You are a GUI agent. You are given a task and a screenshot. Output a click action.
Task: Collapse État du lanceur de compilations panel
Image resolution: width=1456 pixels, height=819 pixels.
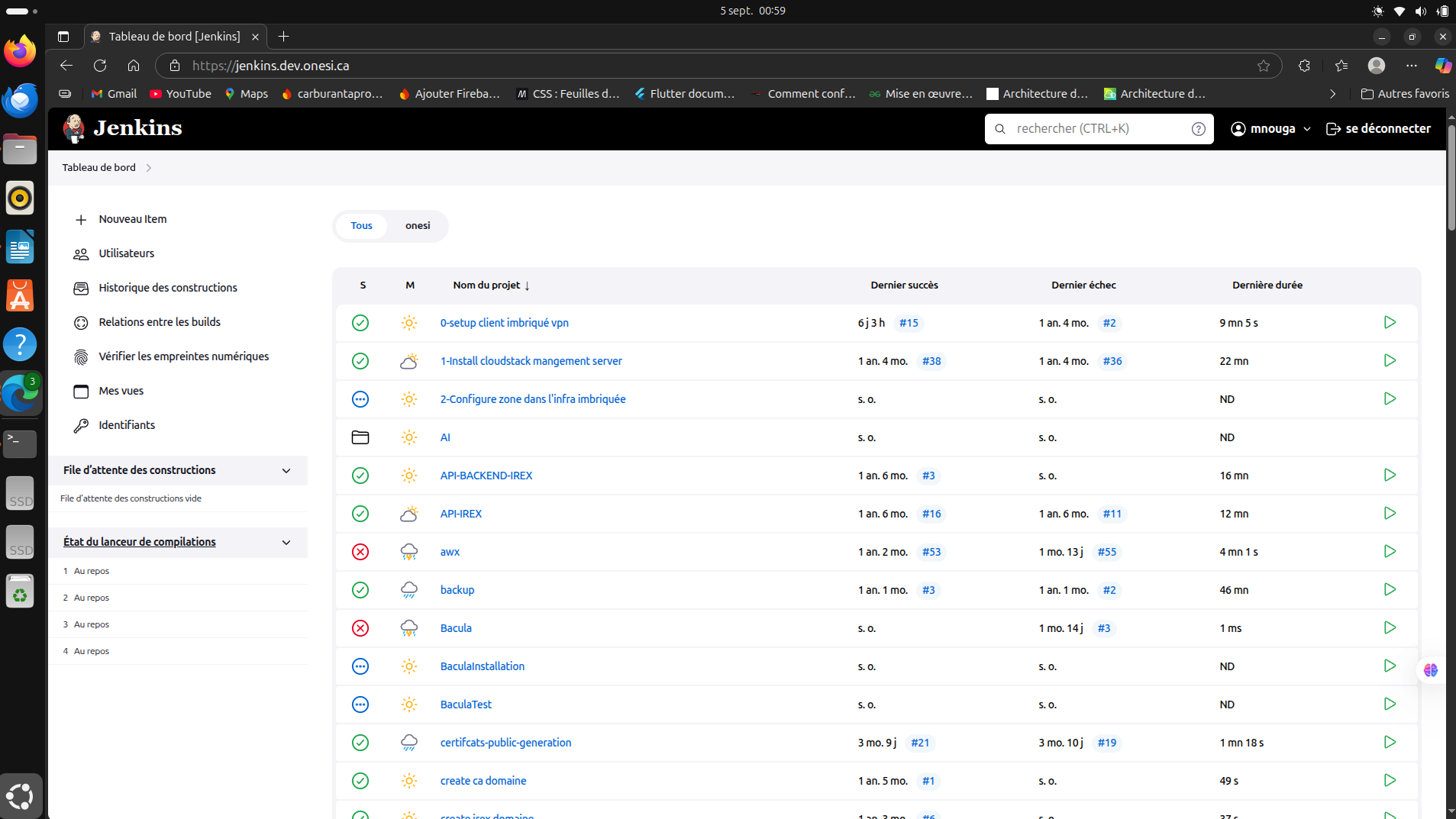click(286, 542)
